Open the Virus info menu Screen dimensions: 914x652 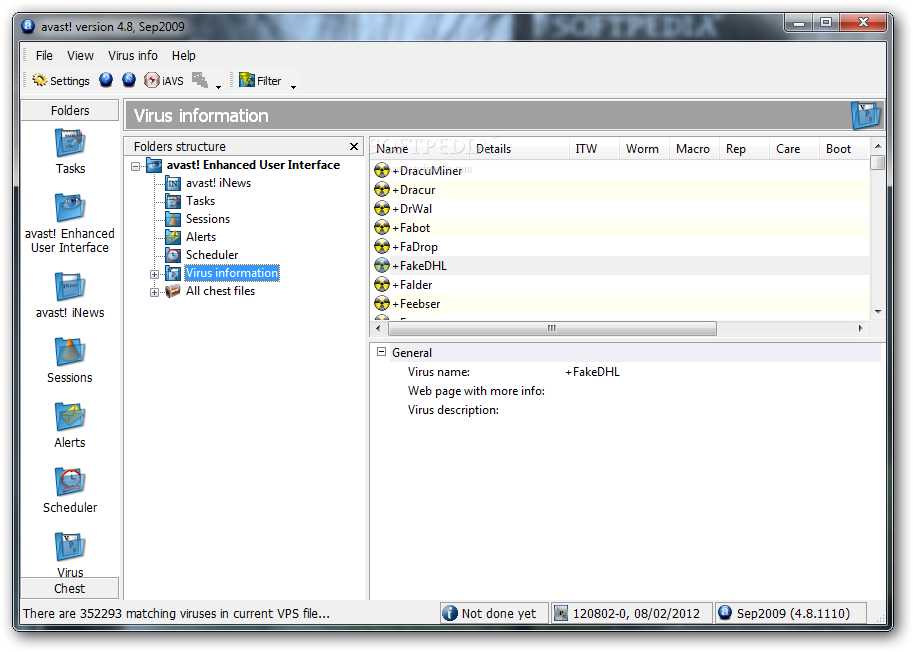(x=133, y=55)
